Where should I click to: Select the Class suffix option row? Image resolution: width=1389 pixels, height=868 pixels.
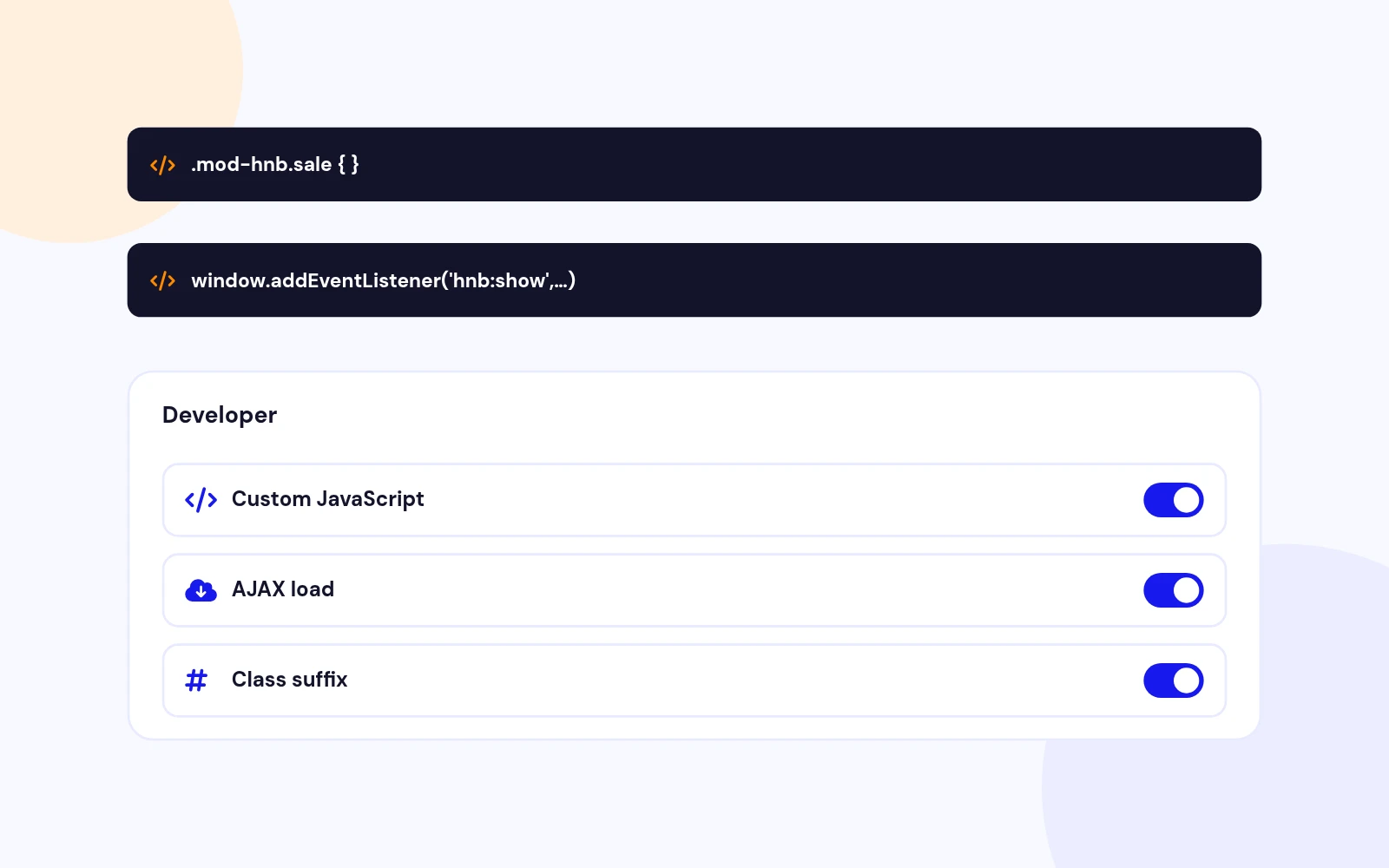[x=694, y=681]
